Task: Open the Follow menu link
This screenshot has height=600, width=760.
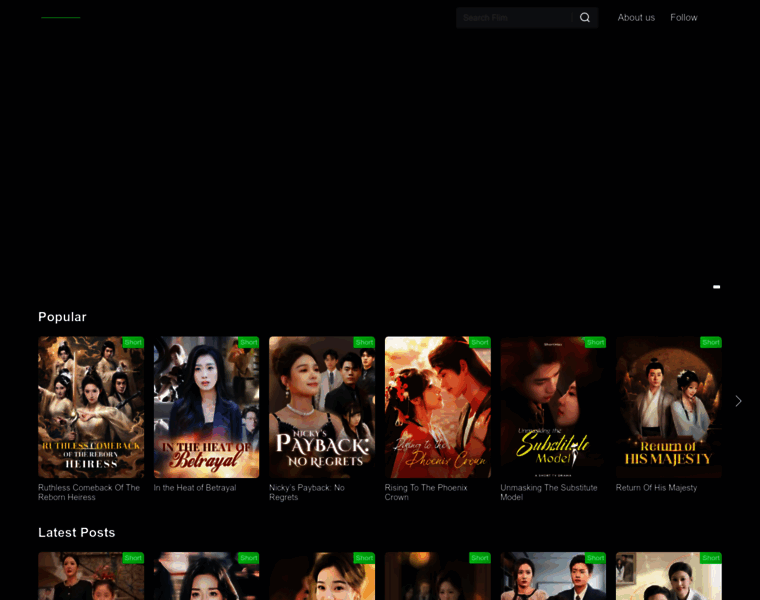Action: [x=683, y=17]
